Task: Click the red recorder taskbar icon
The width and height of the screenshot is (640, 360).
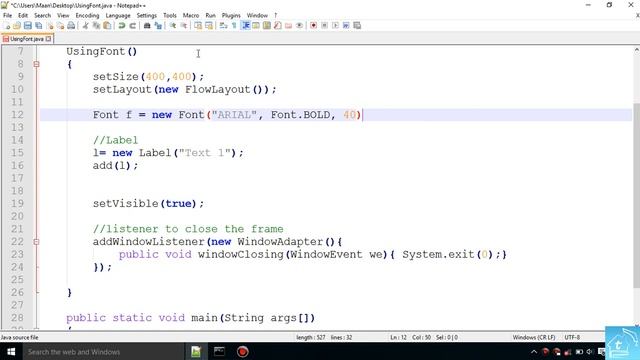Action: [x=242, y=351]
